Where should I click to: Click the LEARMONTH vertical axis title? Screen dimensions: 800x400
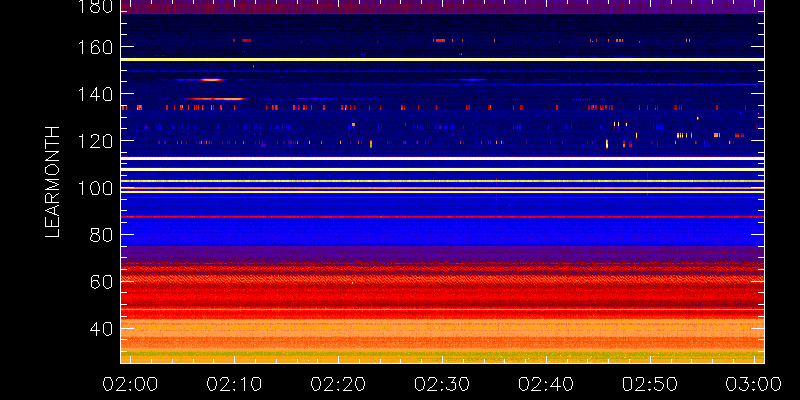pyautogui.click(x=53, y=182)
